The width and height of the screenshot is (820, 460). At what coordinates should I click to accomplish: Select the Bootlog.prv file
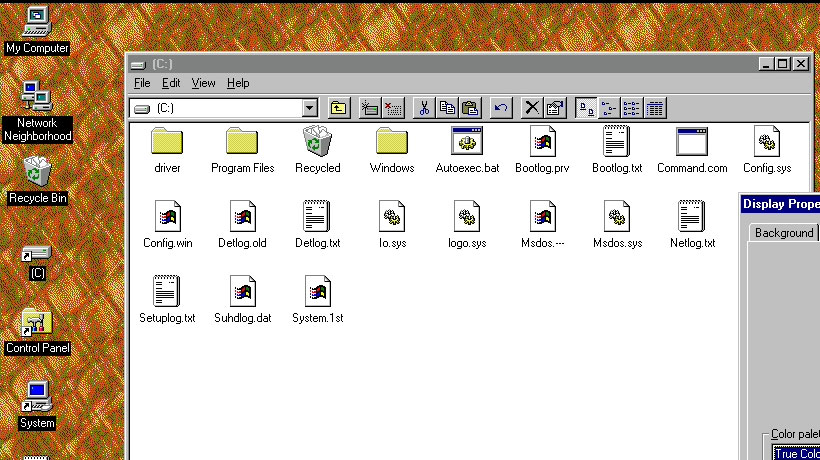[x=542, y=151]
